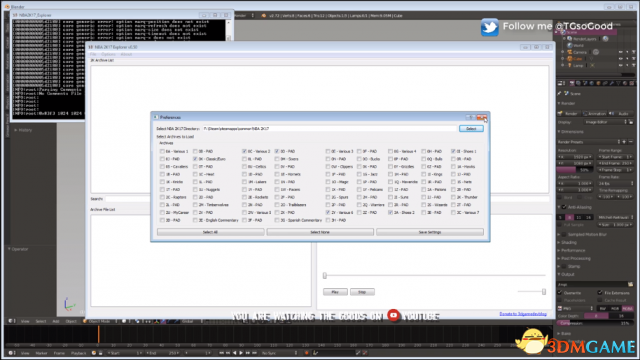Open the Modifiers wrench tab icon
Image resolution: width=640 pixels, height=360 pixels.
pos(612,83)
